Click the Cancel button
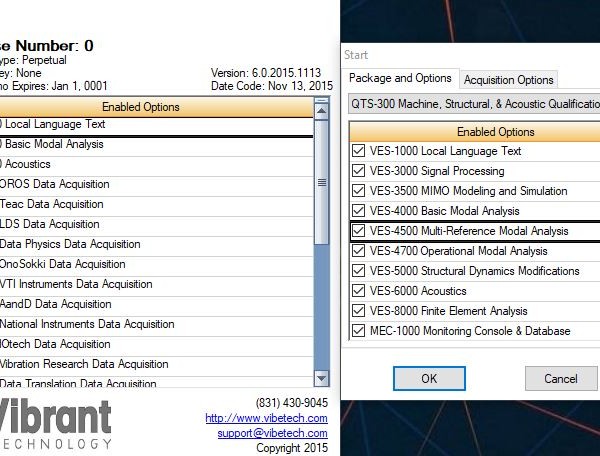This screenshot has width=600, height=456. pyautogui.click(x=561, y=379)
